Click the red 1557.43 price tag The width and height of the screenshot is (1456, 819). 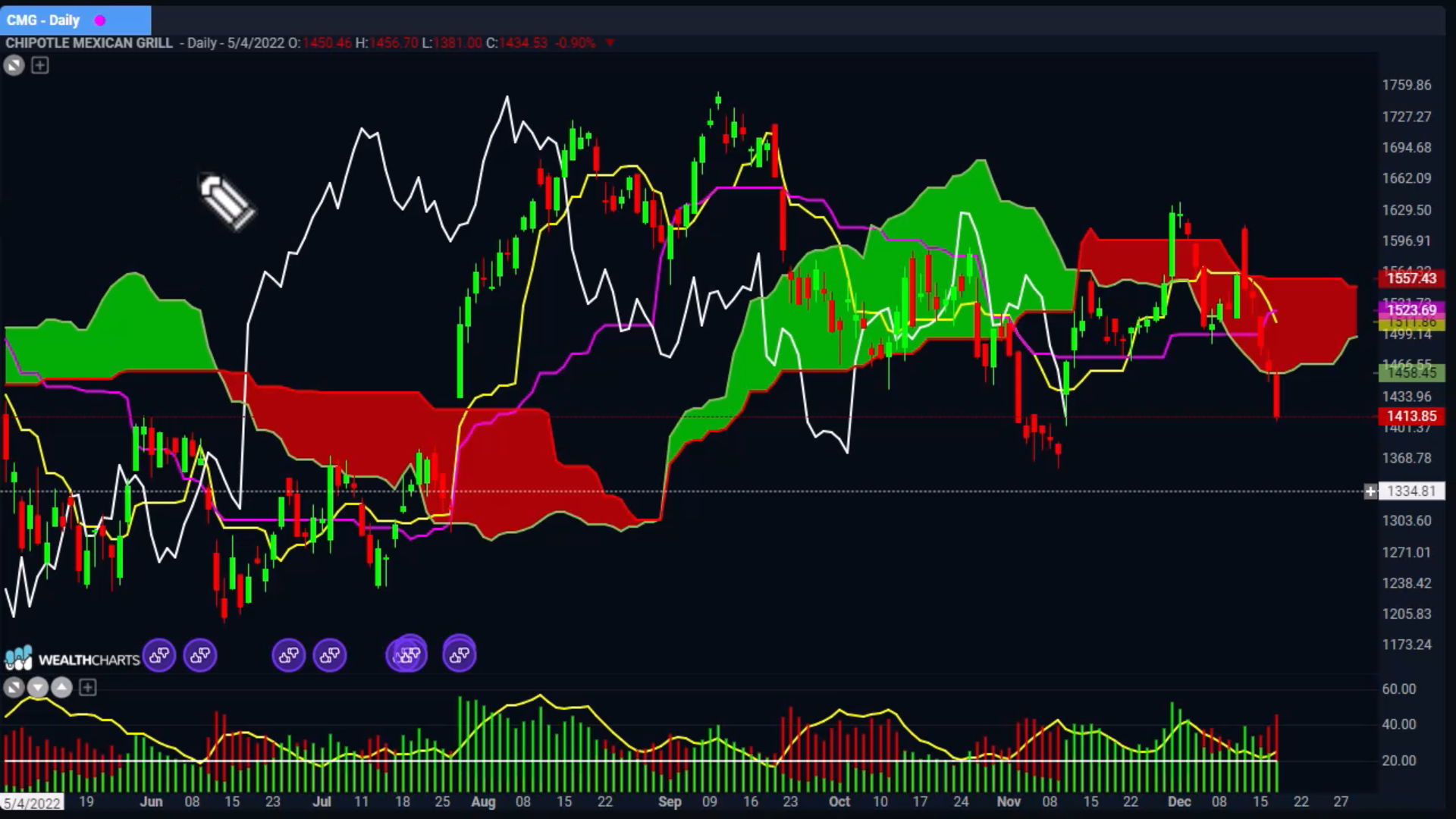[1411, 278]
